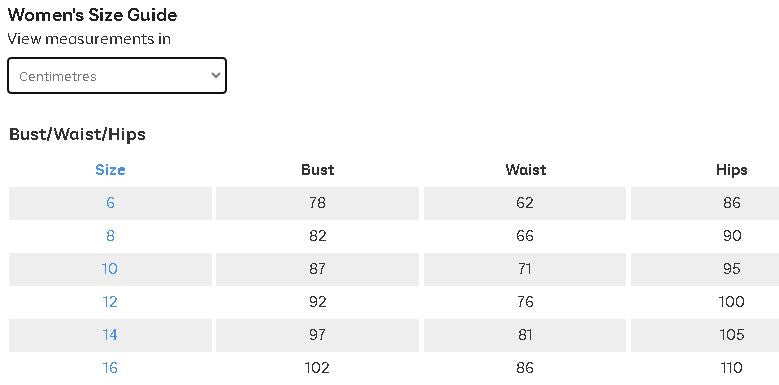Click the bust value 102 cell
Screen dimensions: 779x385
click(317, 368)
